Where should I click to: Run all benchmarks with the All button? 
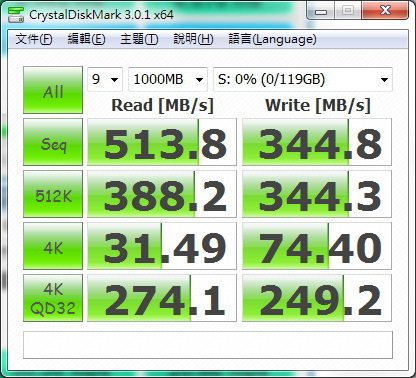(53, 90)
